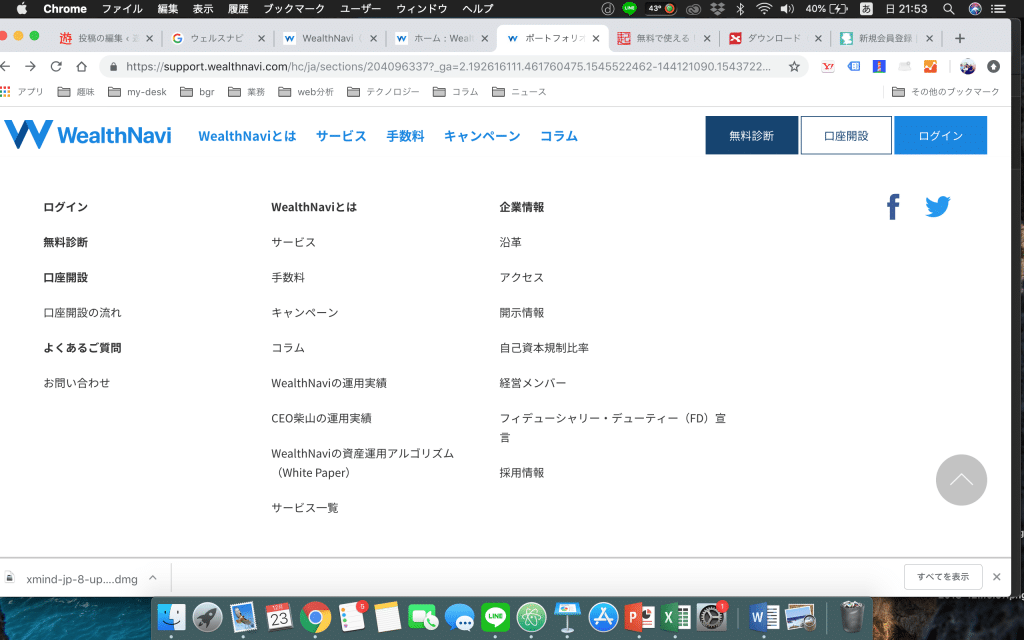Switch to the ダウンロード tab

pos(775,39)
